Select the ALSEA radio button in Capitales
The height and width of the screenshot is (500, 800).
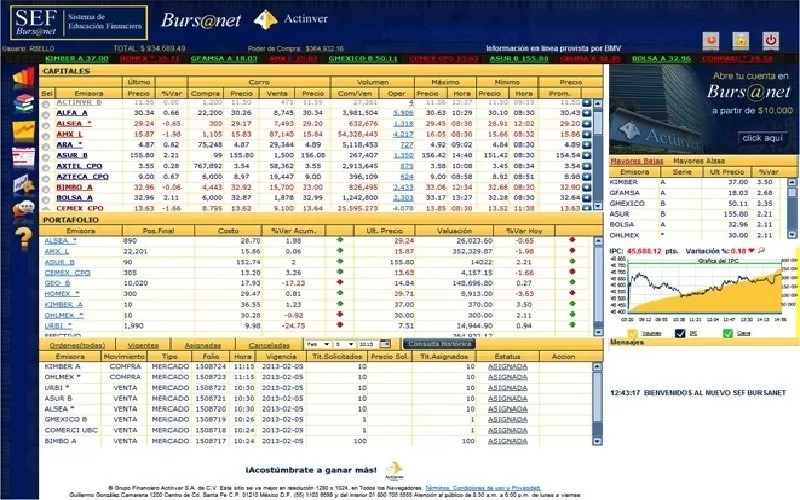coord(46,125)
